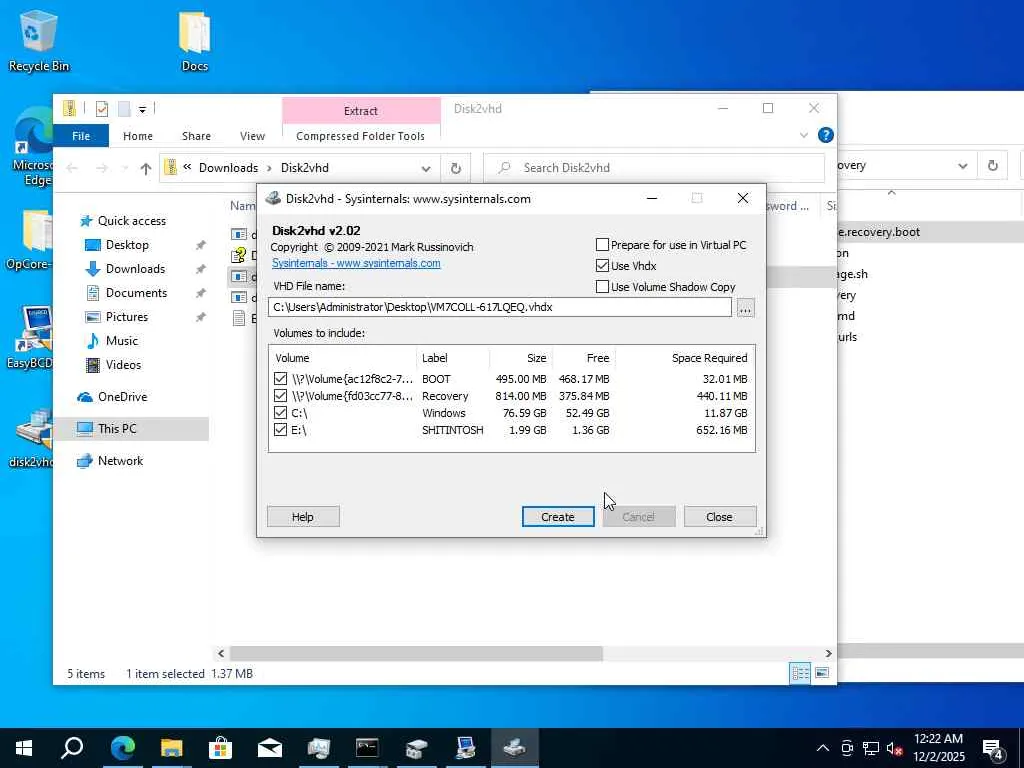Sort volumes by the Volume column header
Viewport: 1024px width, 768px height.
tap(343, 358)
